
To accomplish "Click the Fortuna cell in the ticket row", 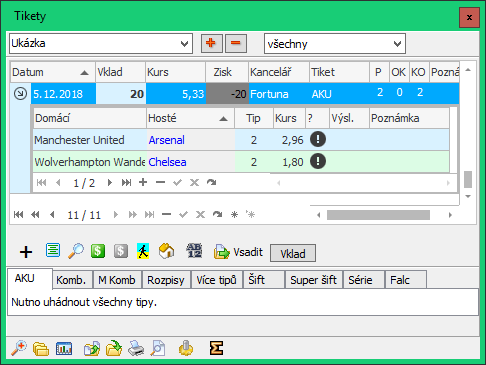I will [279, 94].
